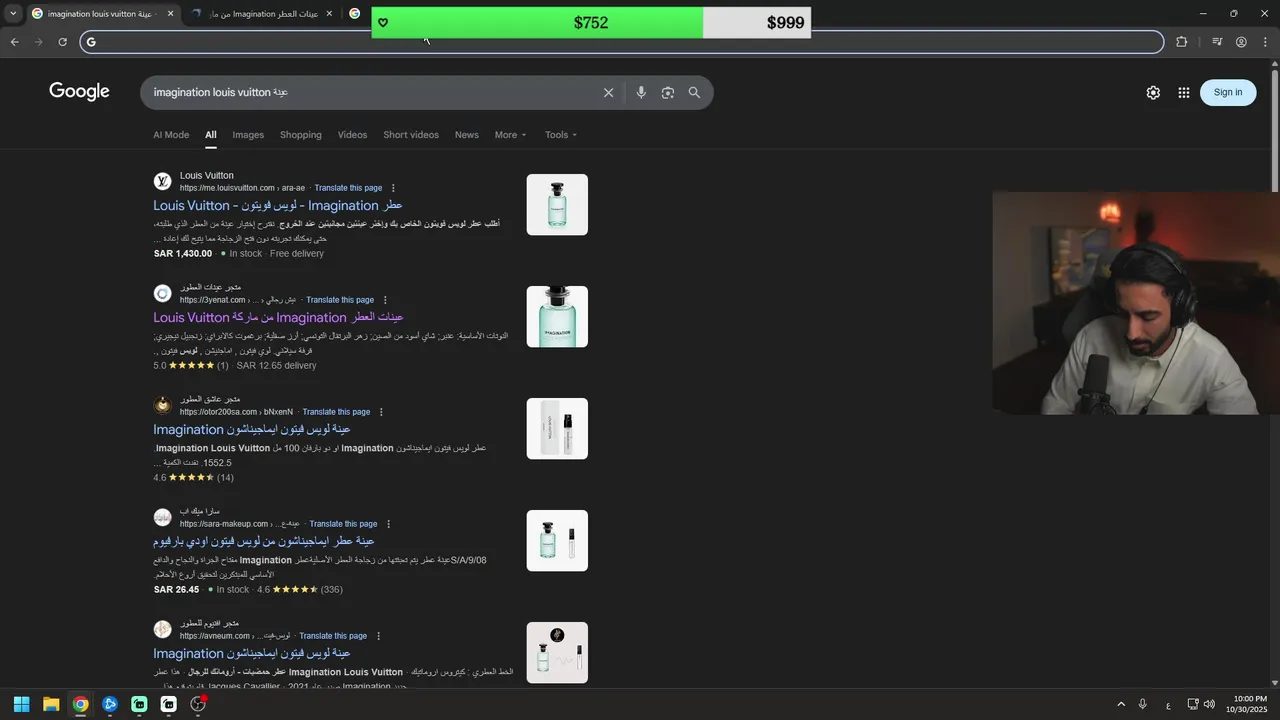
Task: Click the Sign in button
Action: point(1228,92)
